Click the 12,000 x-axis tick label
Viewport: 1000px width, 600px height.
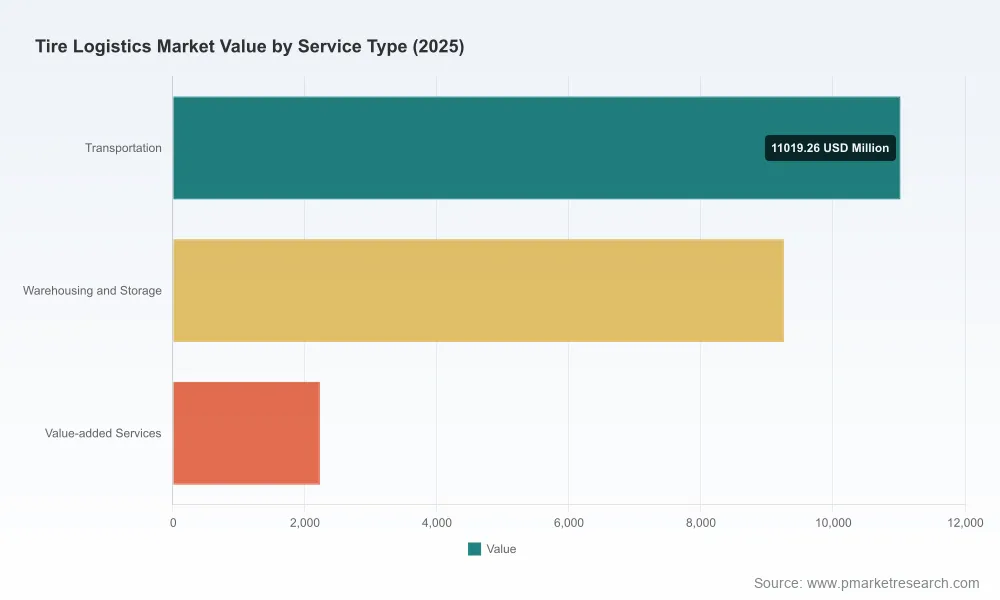click(965, 523)
